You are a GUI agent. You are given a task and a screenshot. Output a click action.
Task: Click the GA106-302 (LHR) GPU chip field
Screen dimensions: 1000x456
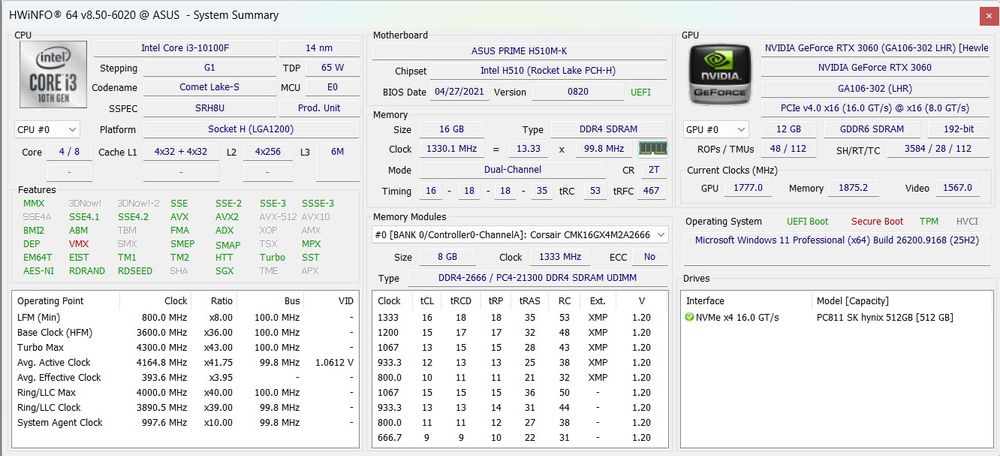(x=874, y=88)
